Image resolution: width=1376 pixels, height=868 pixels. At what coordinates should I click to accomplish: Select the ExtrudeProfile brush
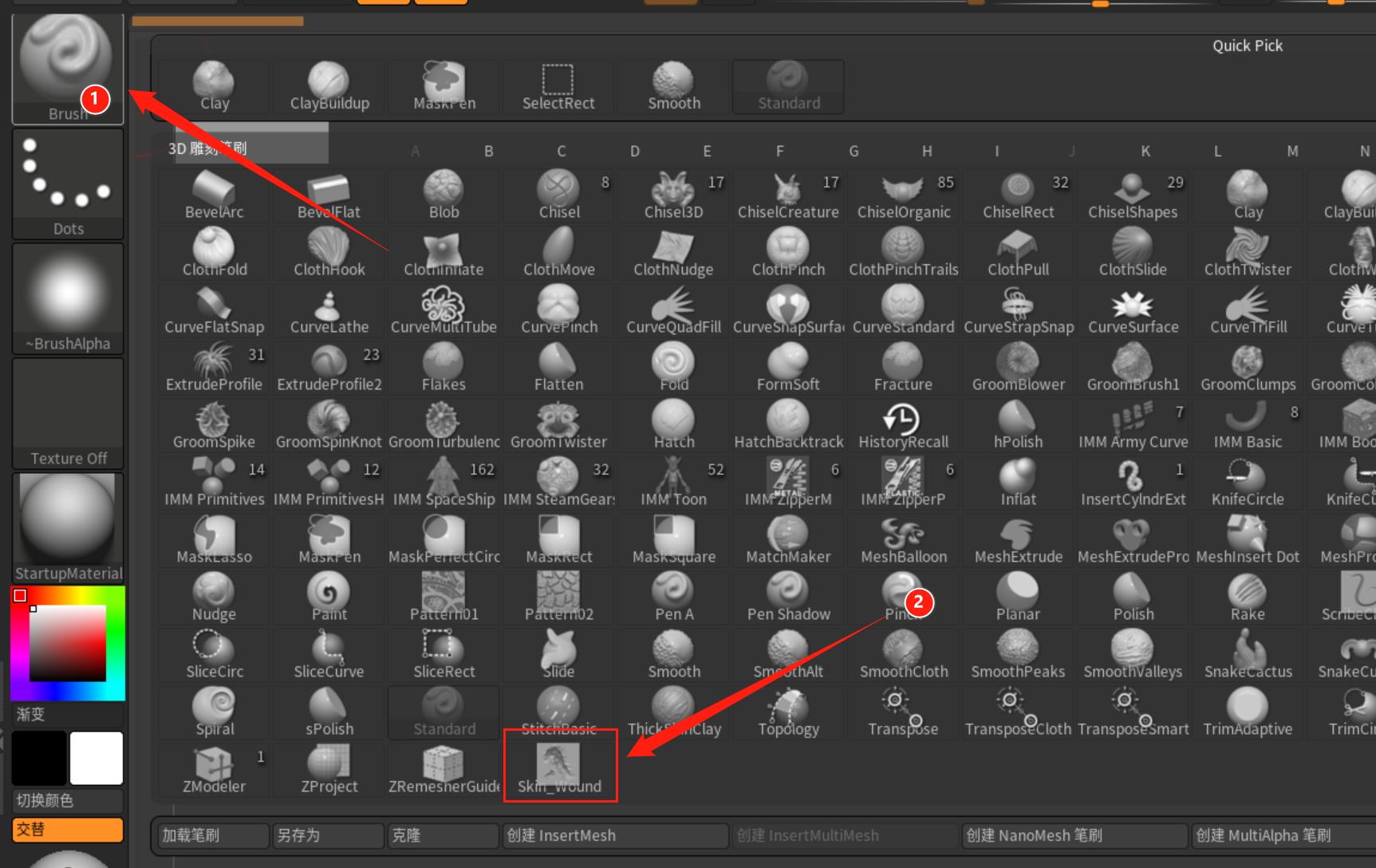[215, 368]
